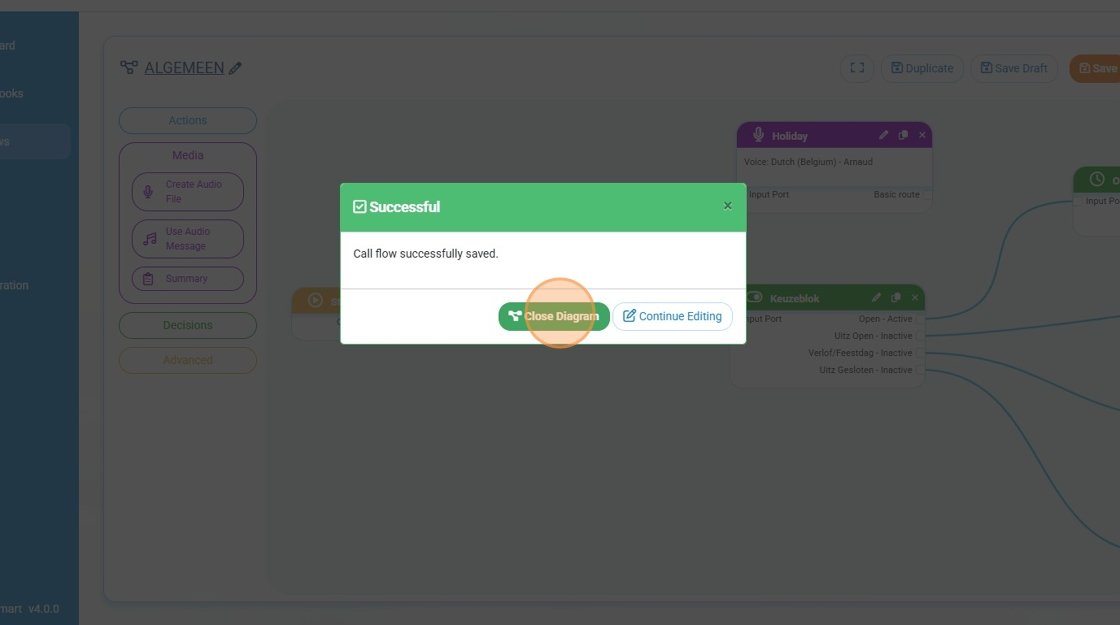Remove the Keuzeblok node
1120x625 pixels.
pyautogui.click(x=915, y=298)
